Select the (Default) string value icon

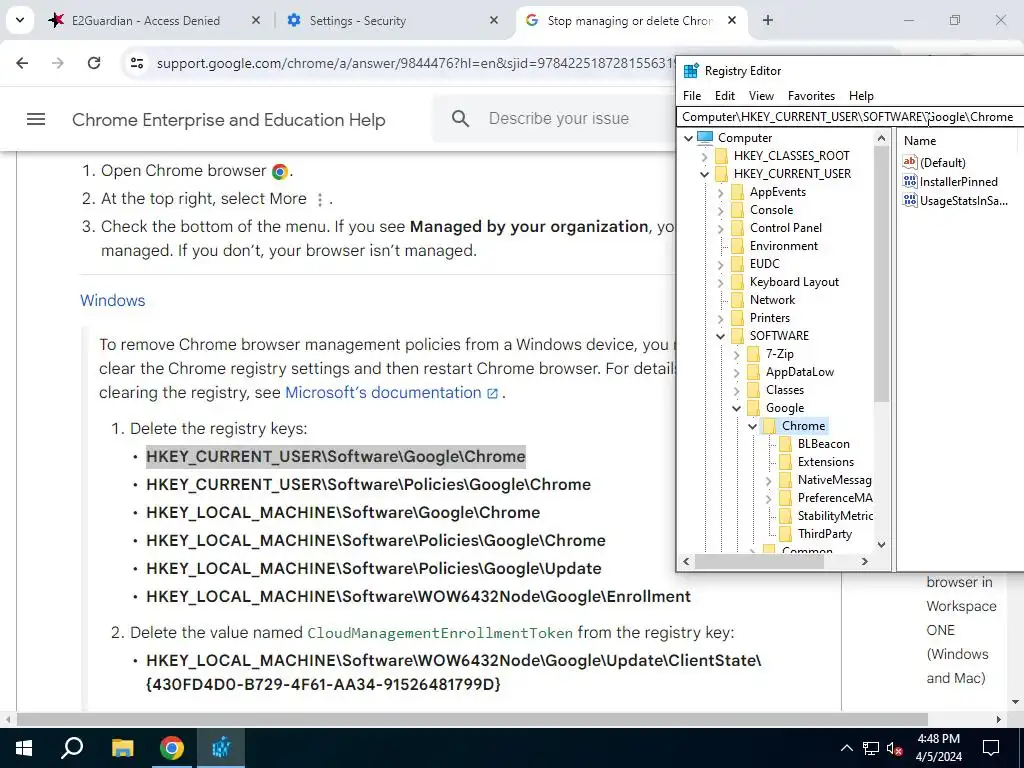click(x=910, y=162)
